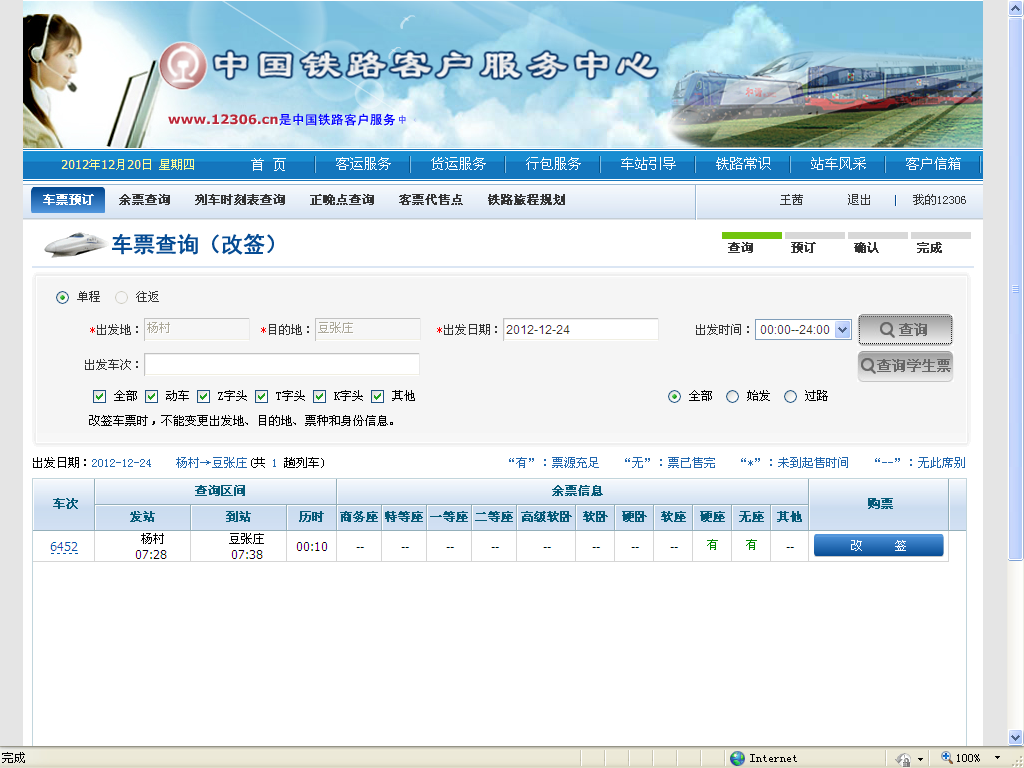
Task: Click the 无座 availability cell 有
Action: point(751,545)
